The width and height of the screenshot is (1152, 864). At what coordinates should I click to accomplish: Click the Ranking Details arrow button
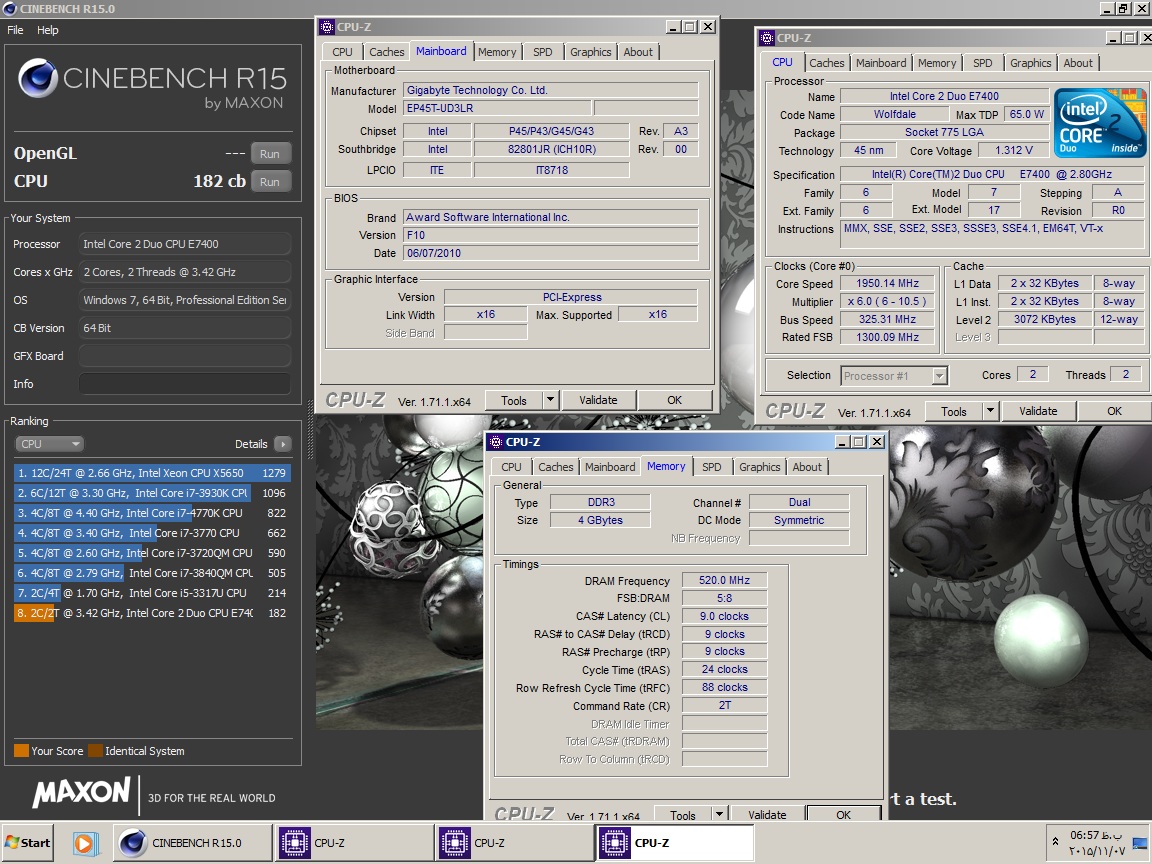tap(283, 444)
